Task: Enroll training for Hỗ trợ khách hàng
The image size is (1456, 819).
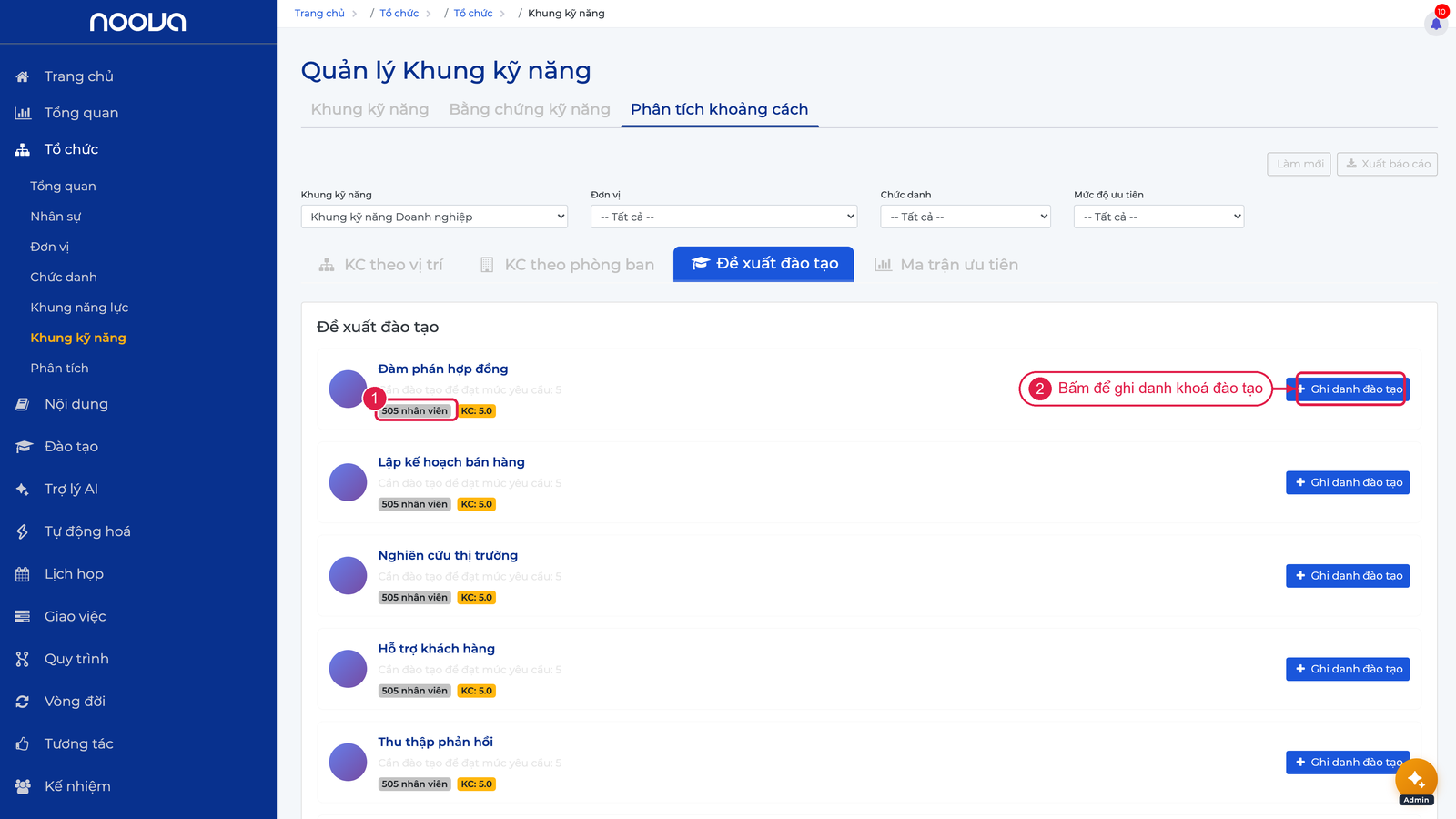Action: click(x=1348, y=669)
